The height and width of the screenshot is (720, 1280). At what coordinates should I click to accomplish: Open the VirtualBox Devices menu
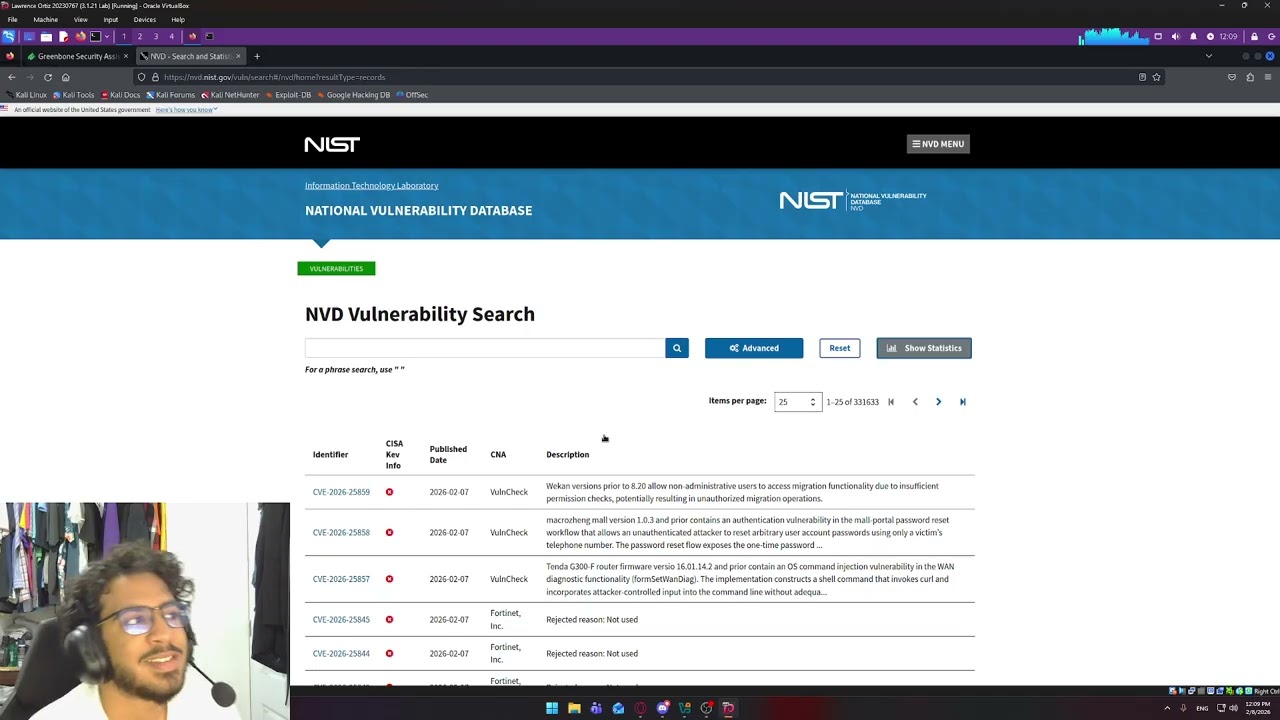[145, 19]
